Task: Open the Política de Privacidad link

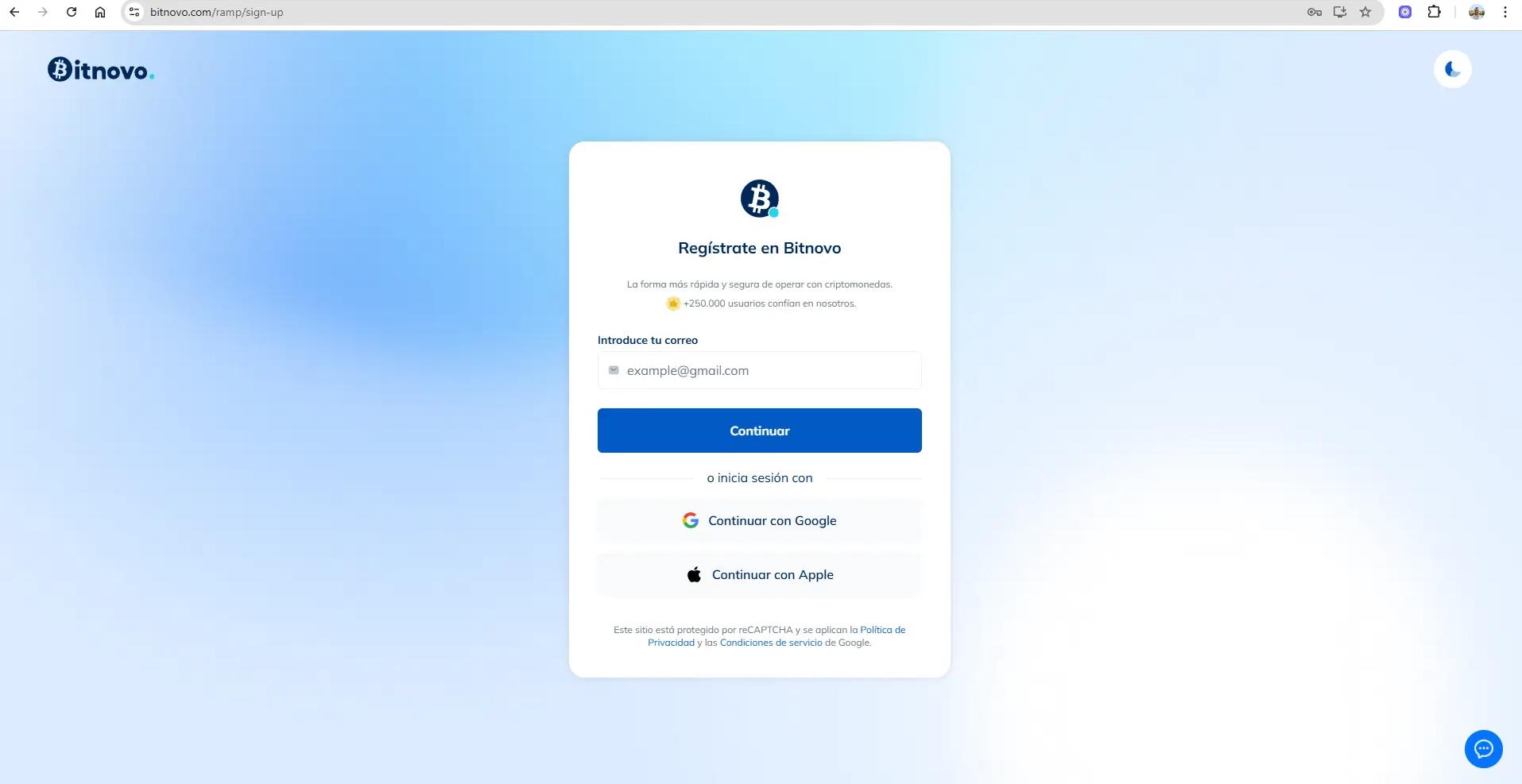Action: (x=882, y=630)
